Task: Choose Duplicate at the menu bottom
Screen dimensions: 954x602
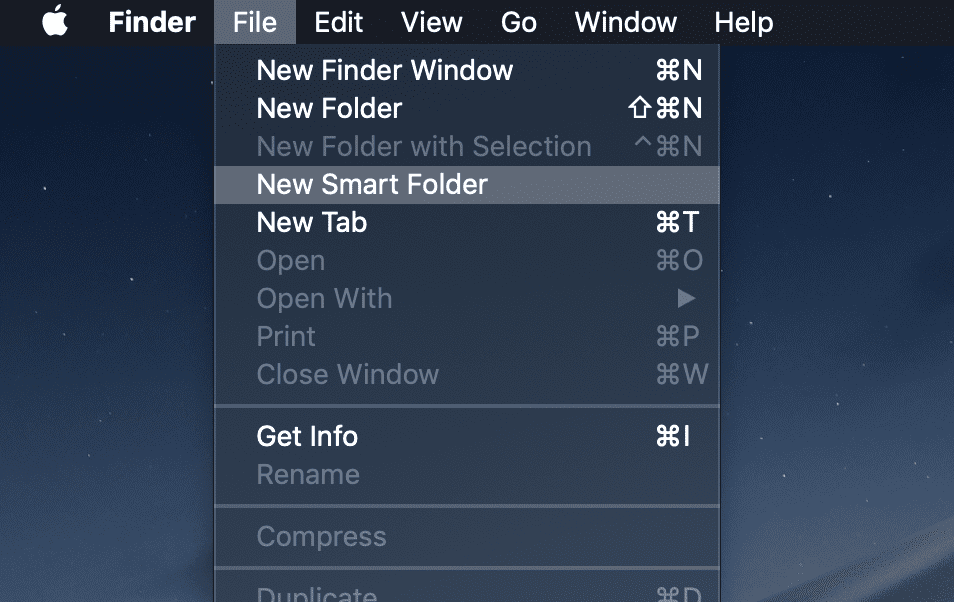Action: click(x=316, y=592)
